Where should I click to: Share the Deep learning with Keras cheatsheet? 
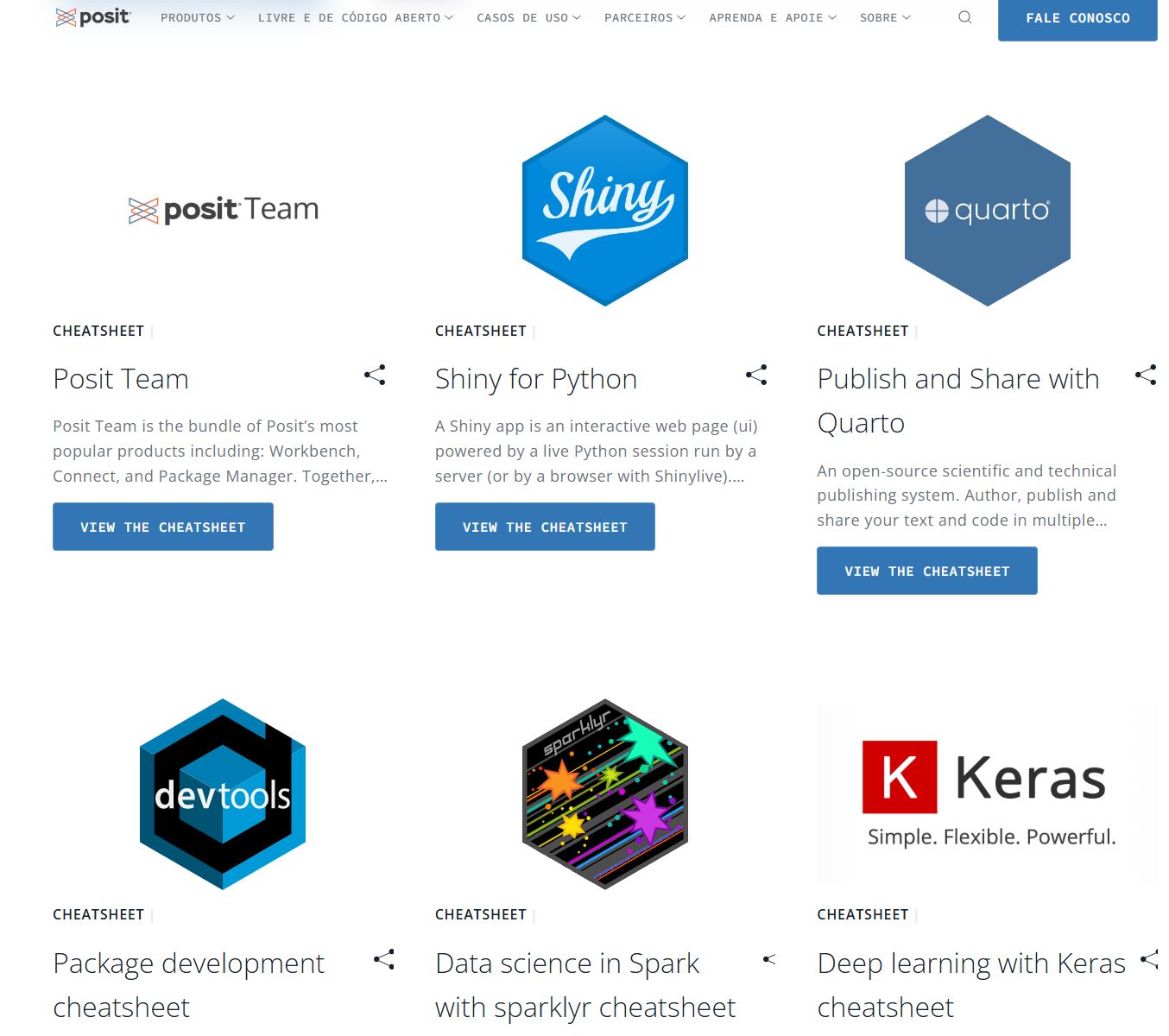click(x=1149, y=959)
